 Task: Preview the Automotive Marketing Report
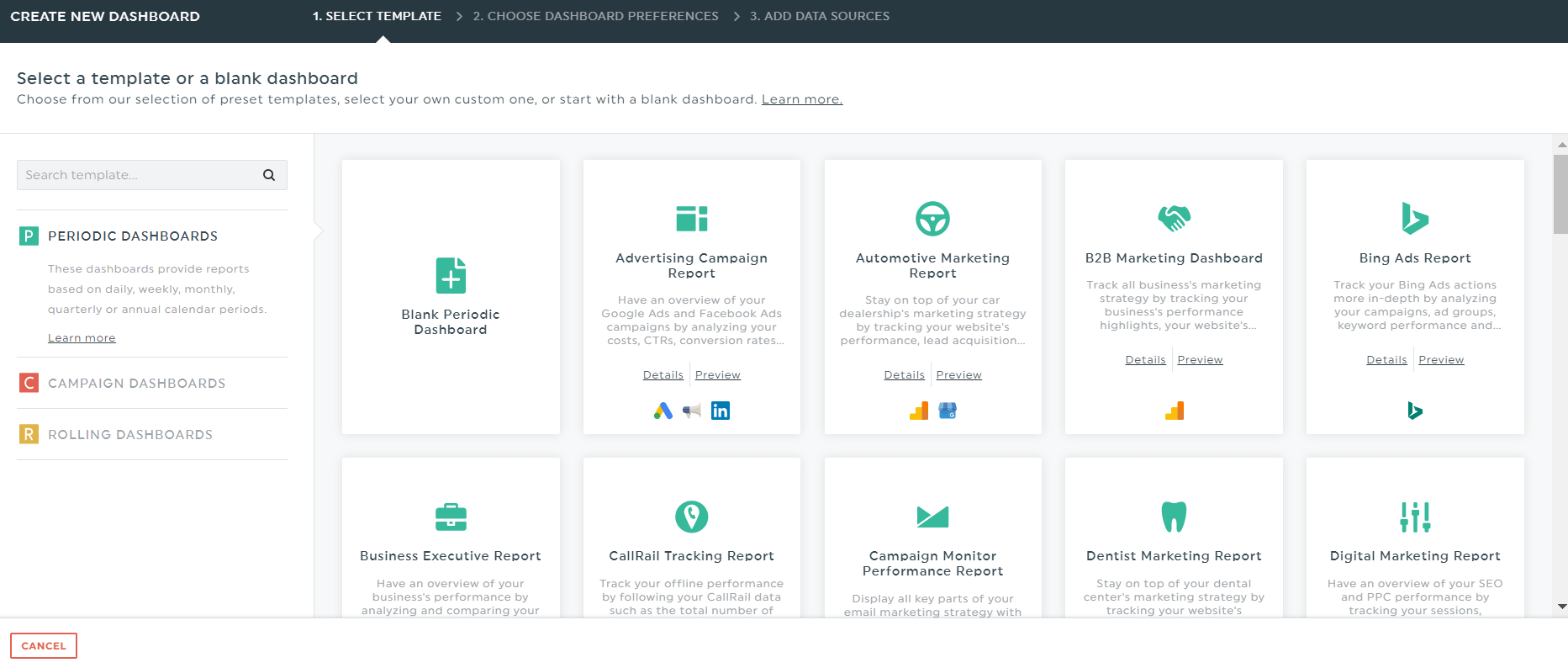point(959,374)
